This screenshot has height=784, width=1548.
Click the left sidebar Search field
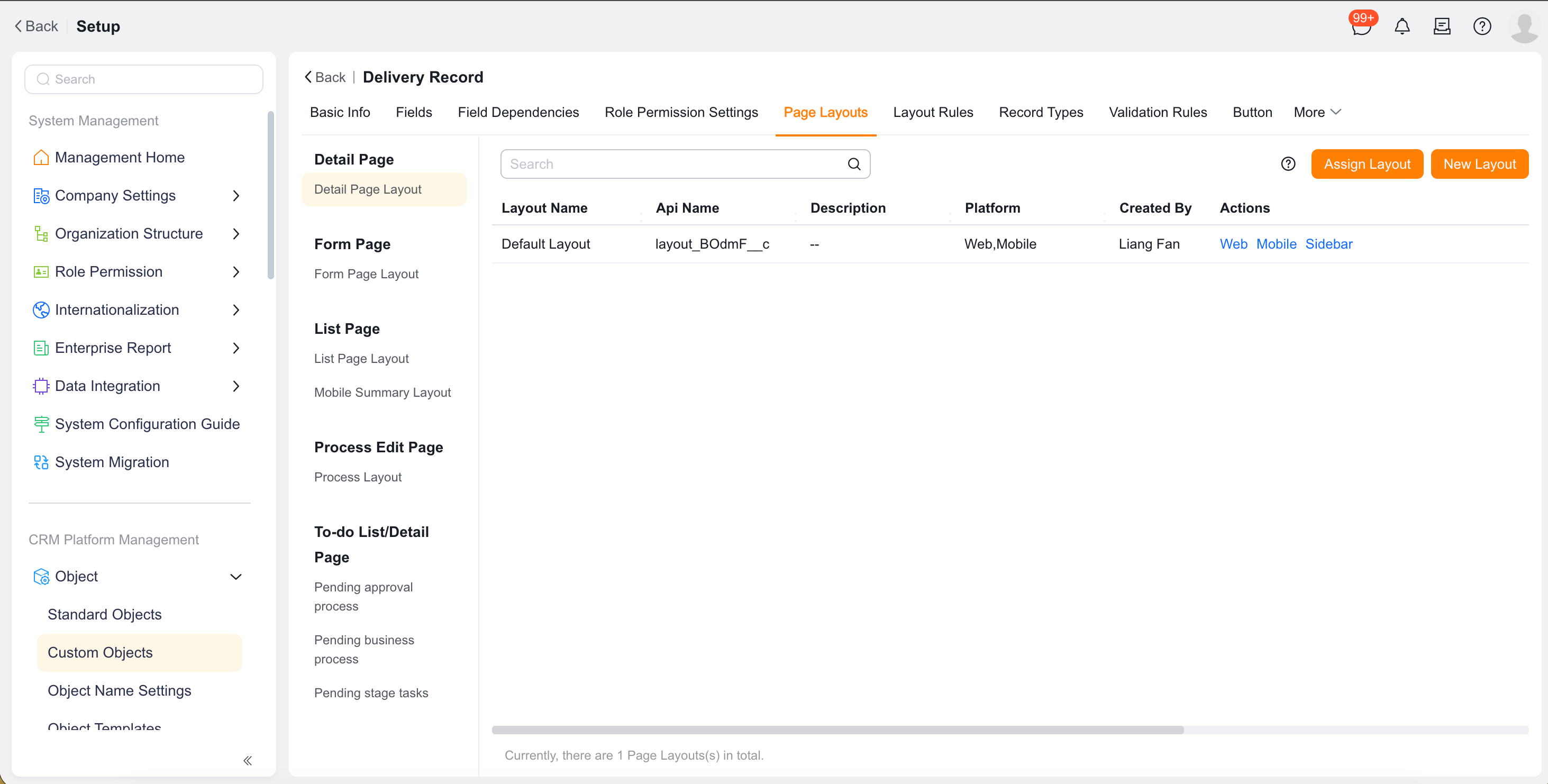143,79
